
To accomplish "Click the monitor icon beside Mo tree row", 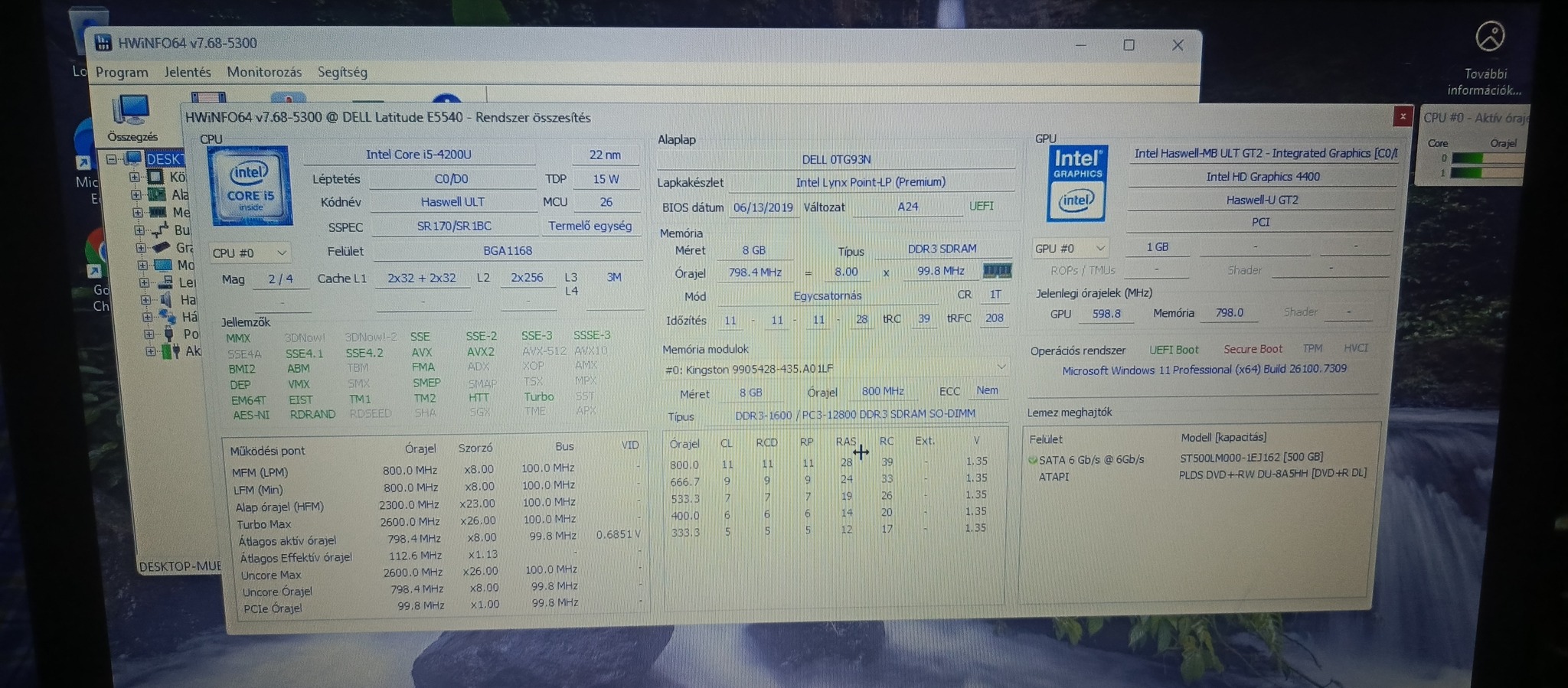I will (163, 265).
